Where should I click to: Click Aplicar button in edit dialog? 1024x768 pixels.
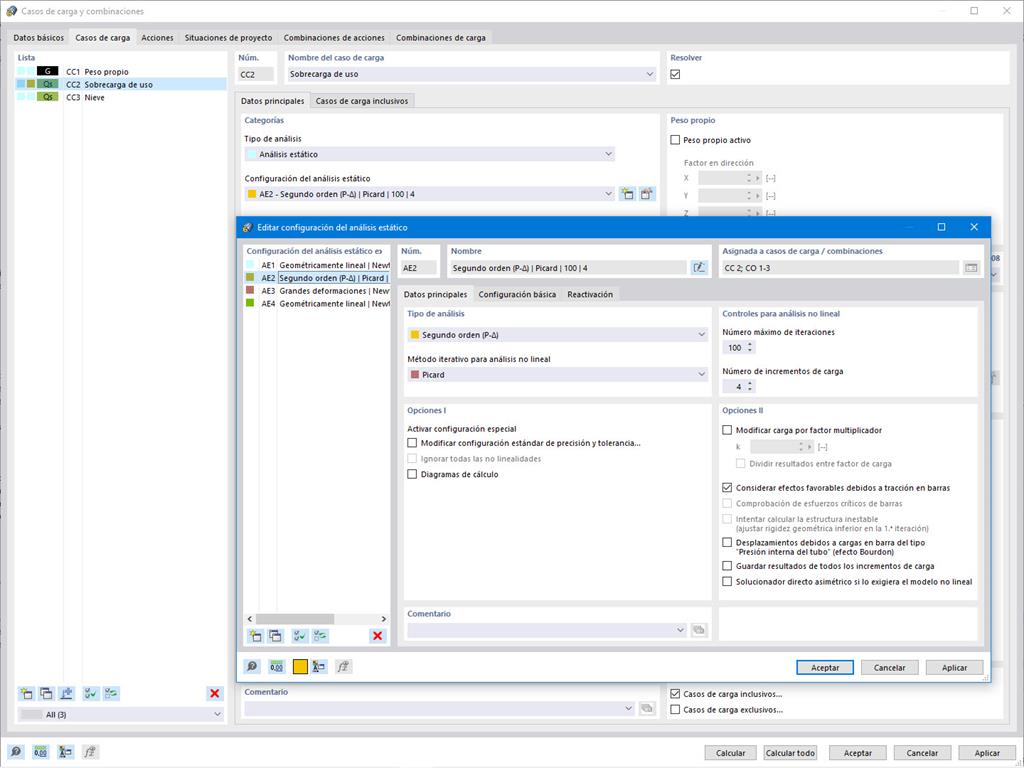[954, 667]
